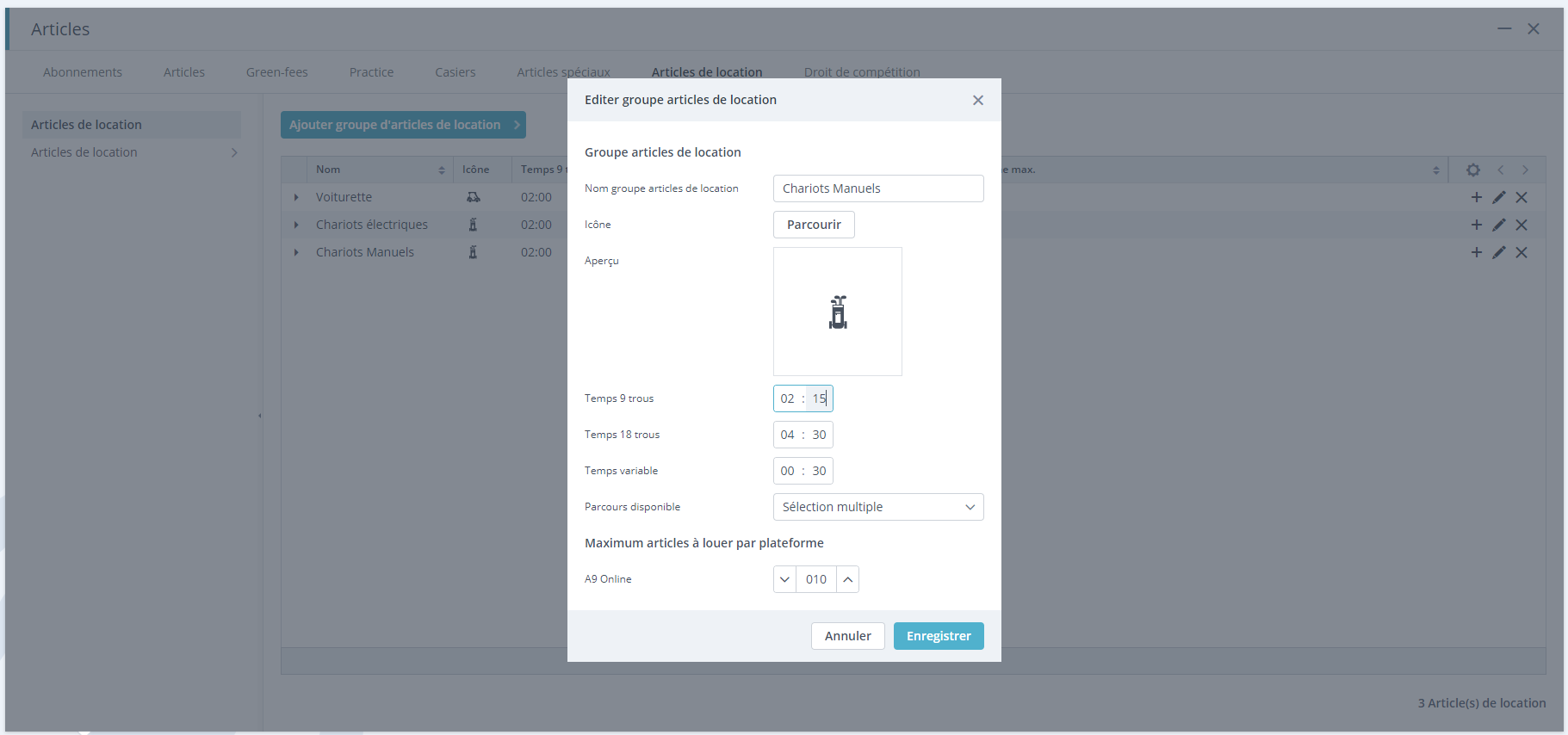Image resolution: width=1568 pixels, height=735 pixels.
Task: Edit the Voiturette row pencil icon
Action: [1498, 197]
